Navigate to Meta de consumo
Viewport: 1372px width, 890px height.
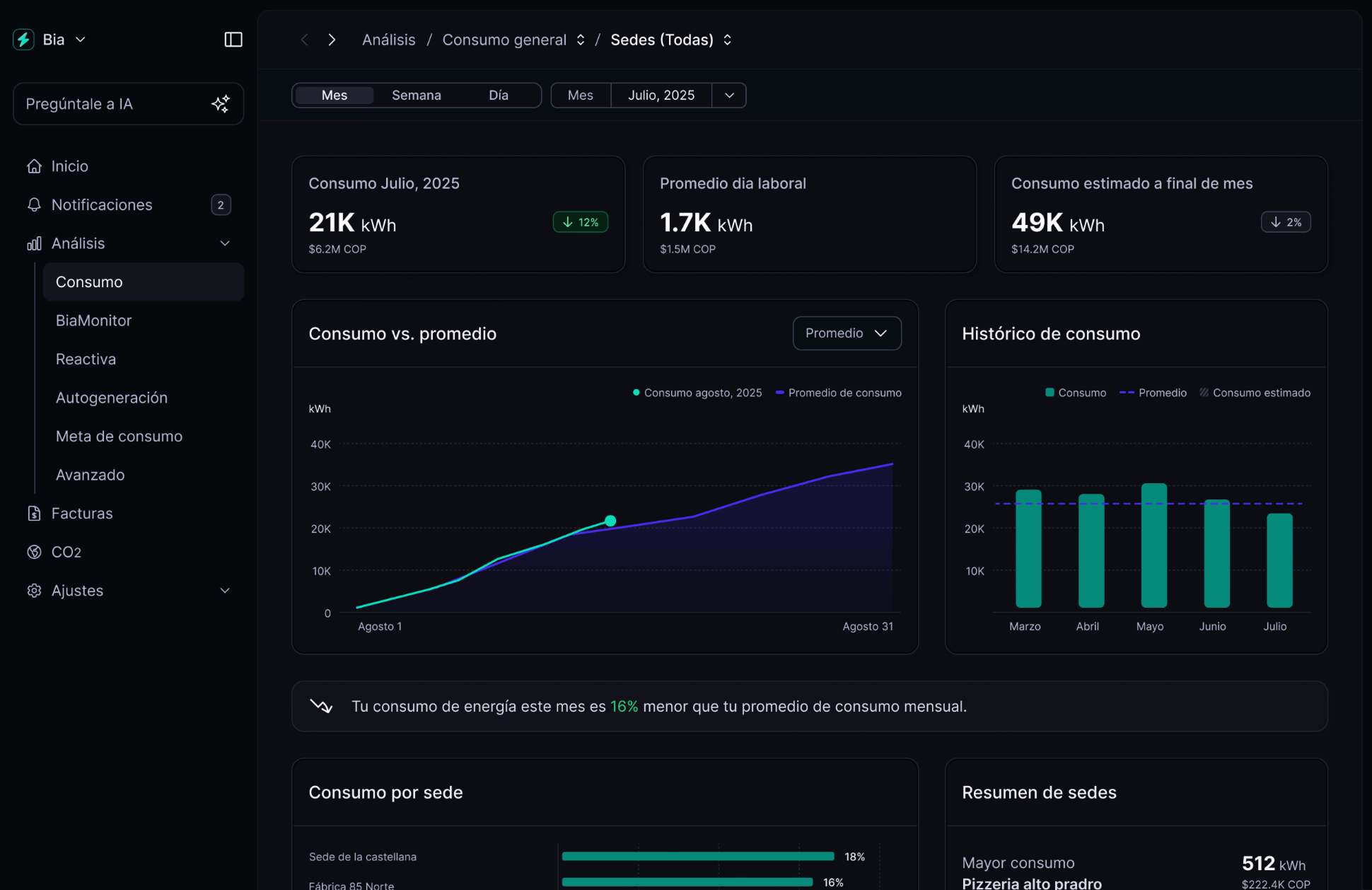point(119,436)
